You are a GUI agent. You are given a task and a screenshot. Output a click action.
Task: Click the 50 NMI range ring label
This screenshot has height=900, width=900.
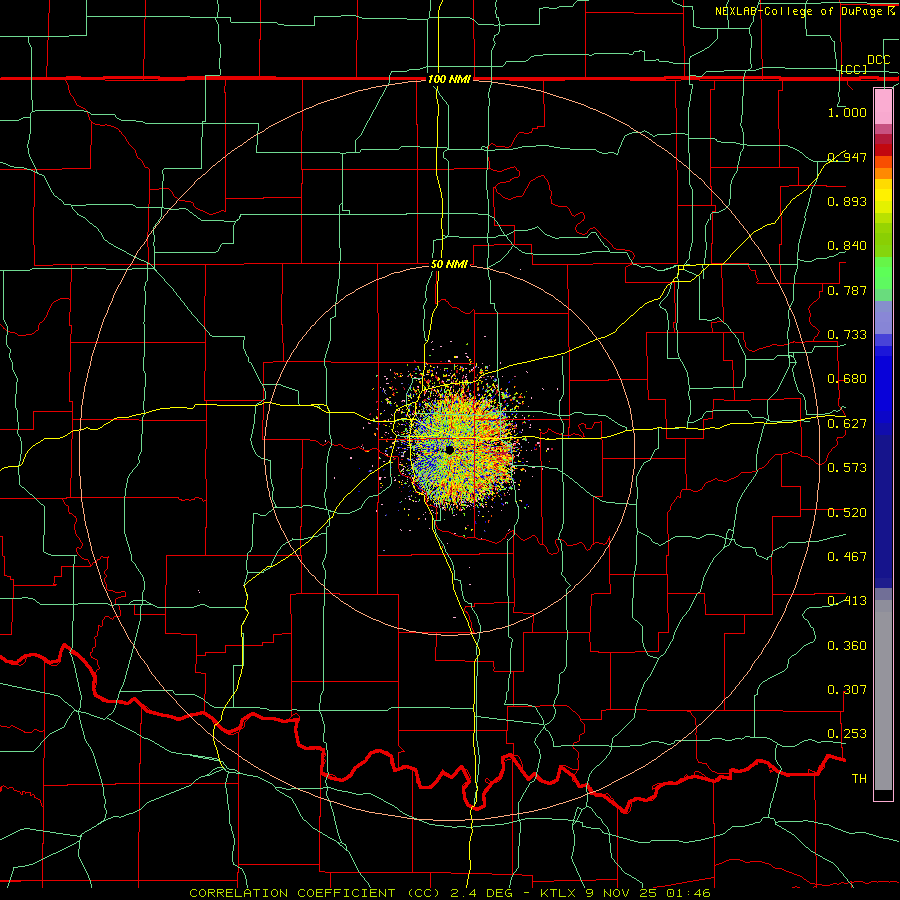(x=449, y=264)
